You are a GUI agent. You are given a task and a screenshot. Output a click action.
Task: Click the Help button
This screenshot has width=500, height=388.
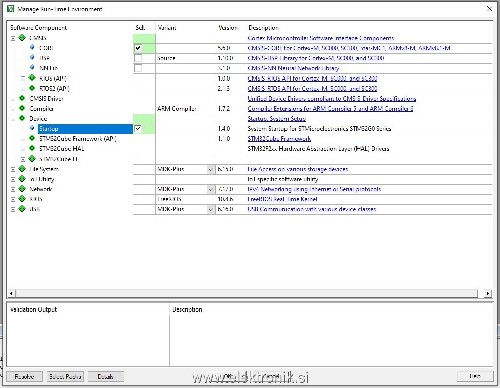(x=475, y=376)
